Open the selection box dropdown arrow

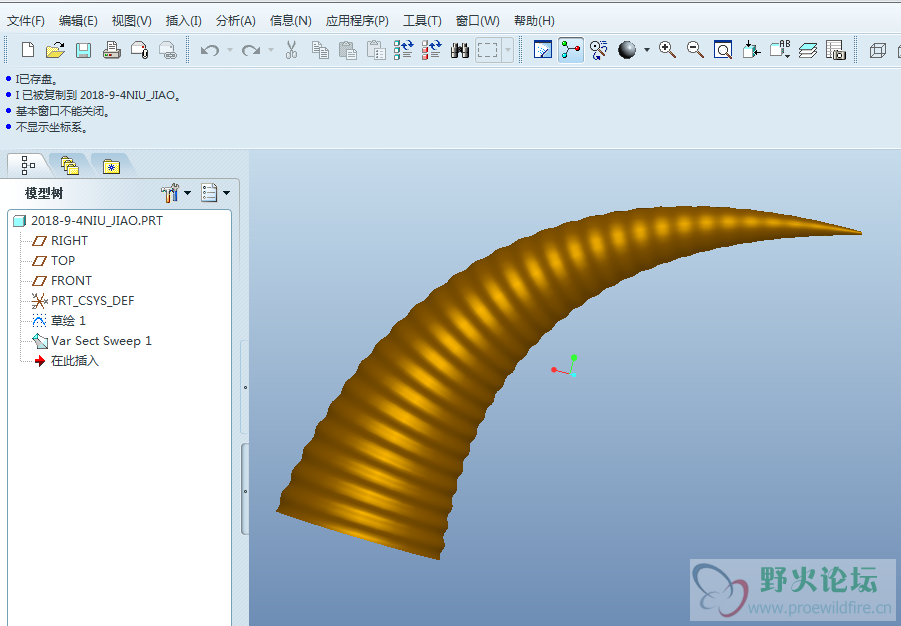coord(508,50)
